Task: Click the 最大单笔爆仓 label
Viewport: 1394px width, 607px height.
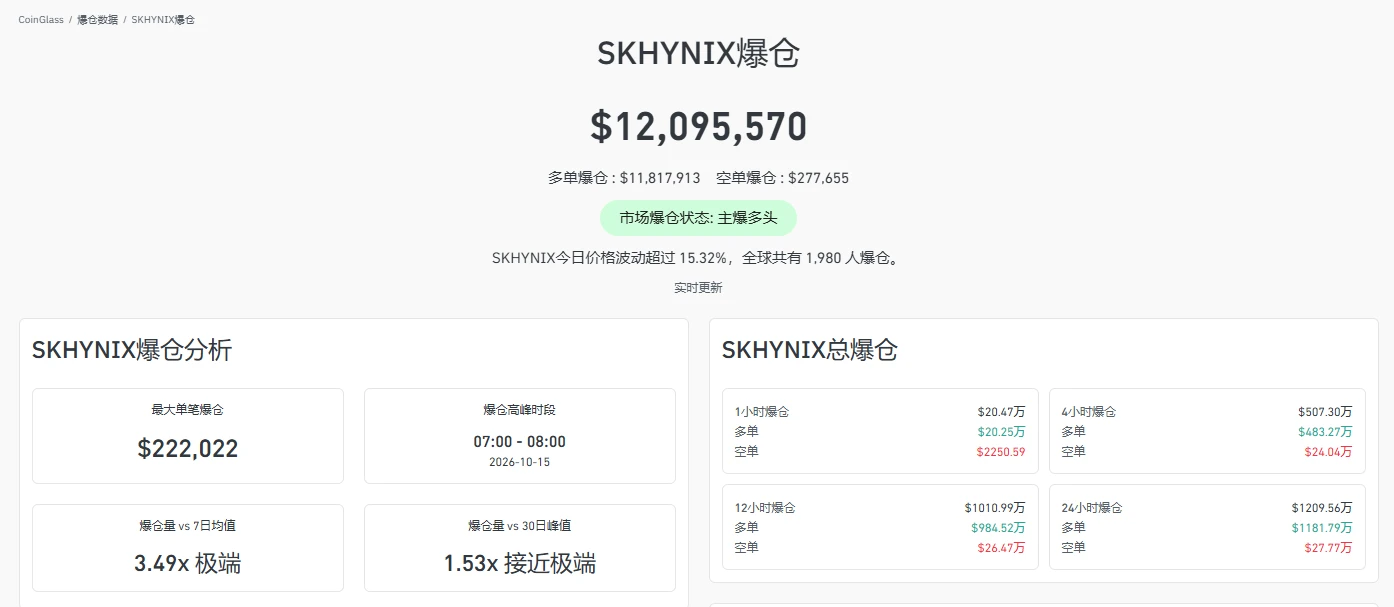Action: click(x=188, y=410)
